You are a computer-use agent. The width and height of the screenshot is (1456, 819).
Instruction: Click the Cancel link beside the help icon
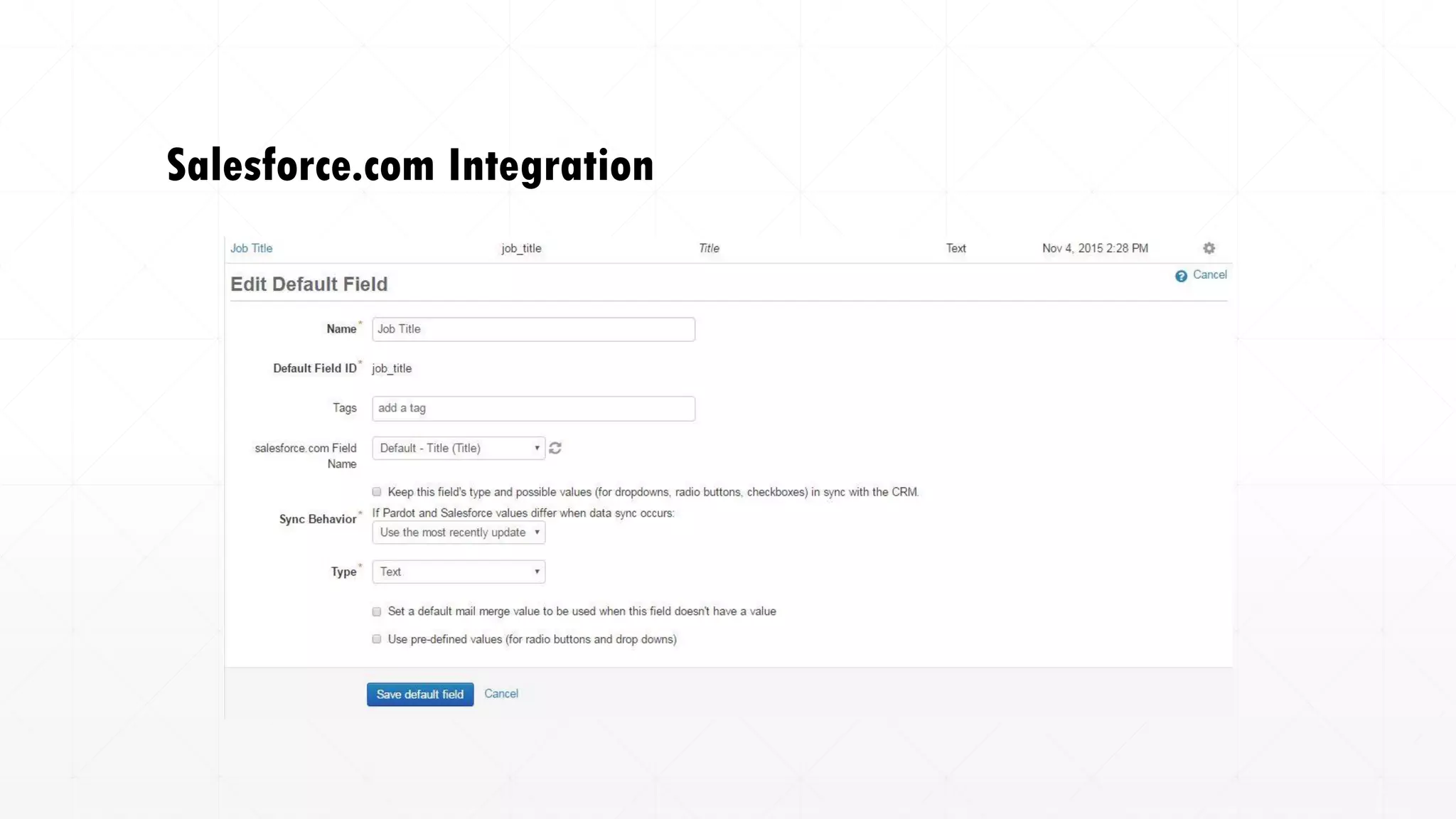tap(1210, 275)
